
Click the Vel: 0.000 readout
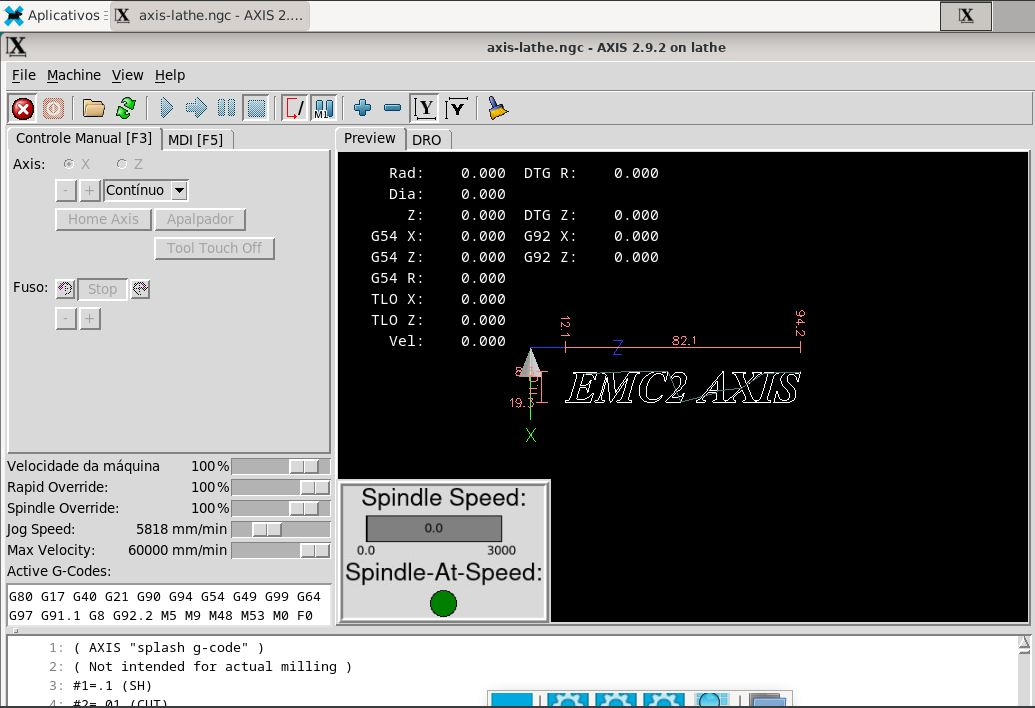(447, 341)
